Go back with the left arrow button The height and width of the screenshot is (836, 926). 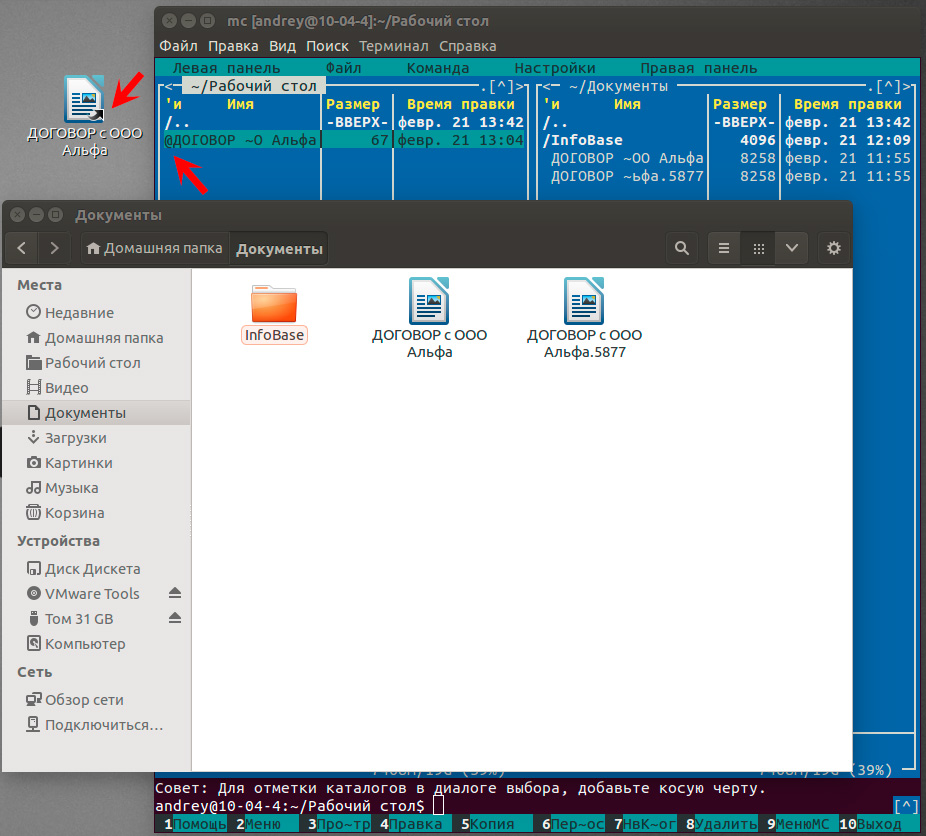tap(23, 248)
